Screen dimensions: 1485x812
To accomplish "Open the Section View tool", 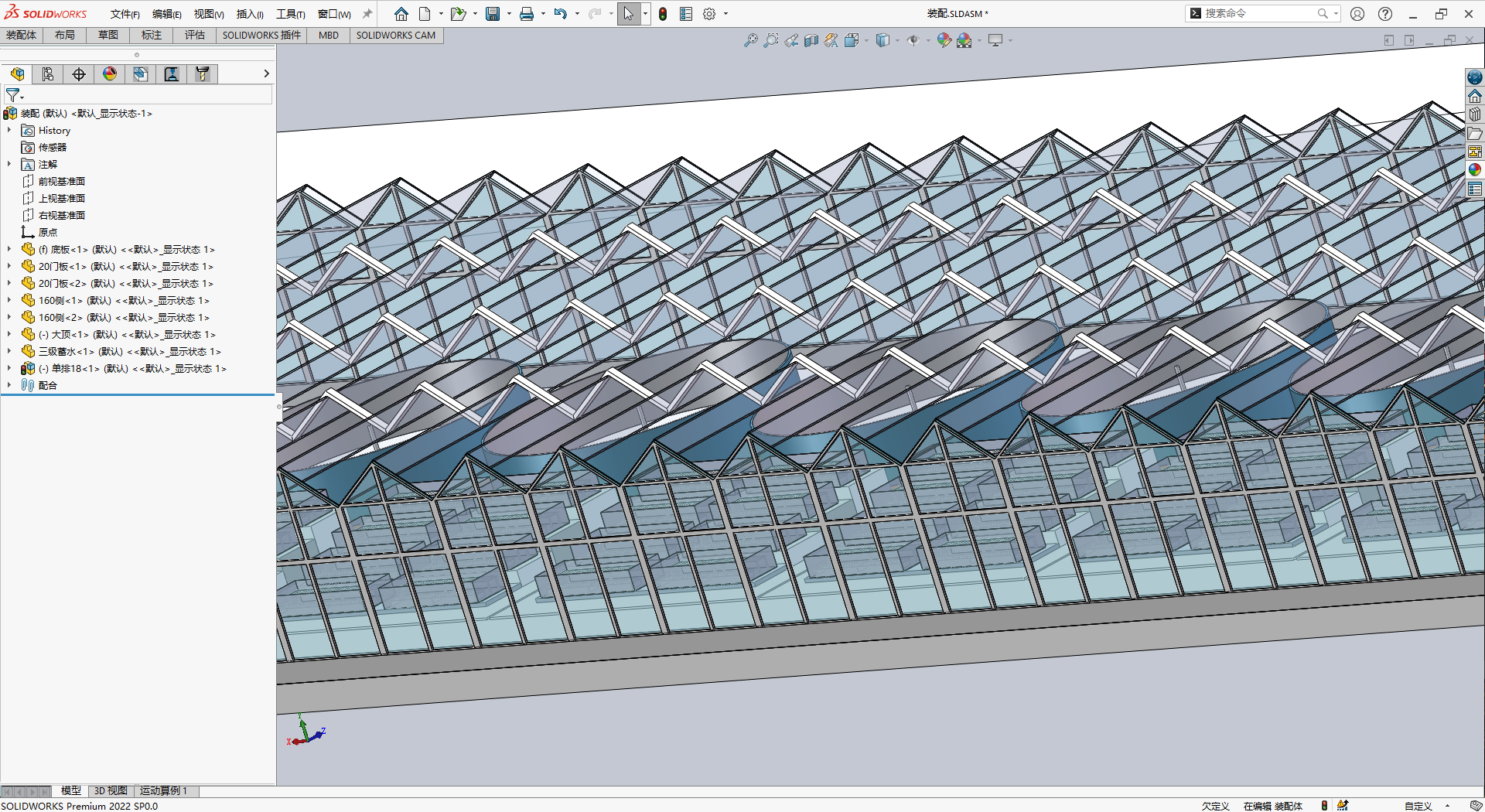I will 811,40.
